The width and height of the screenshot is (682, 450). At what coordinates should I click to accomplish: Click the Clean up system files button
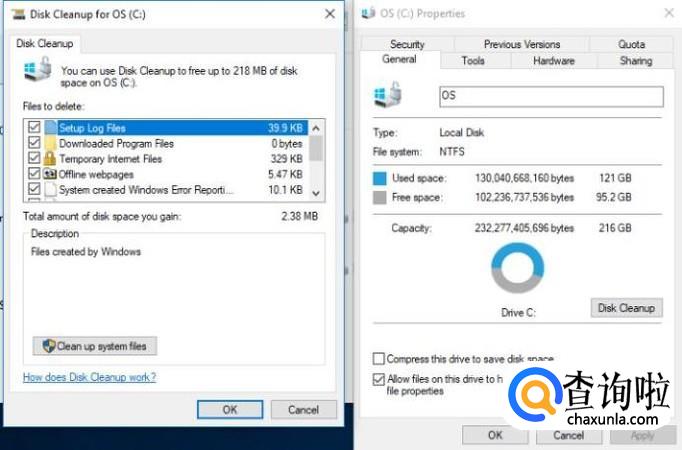coord(95,346)
